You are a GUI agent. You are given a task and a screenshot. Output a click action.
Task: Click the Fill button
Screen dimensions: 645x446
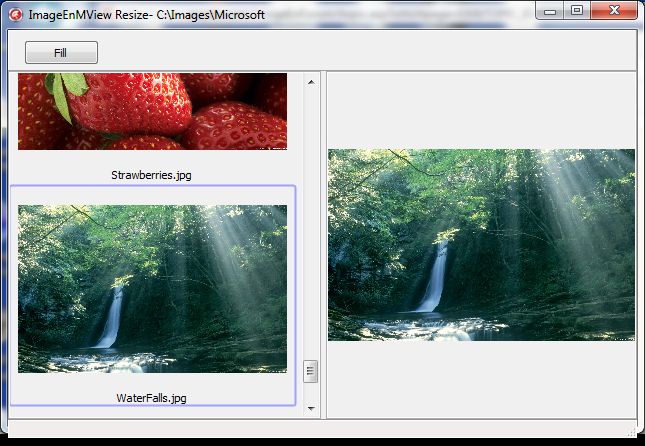coord(61,53)
